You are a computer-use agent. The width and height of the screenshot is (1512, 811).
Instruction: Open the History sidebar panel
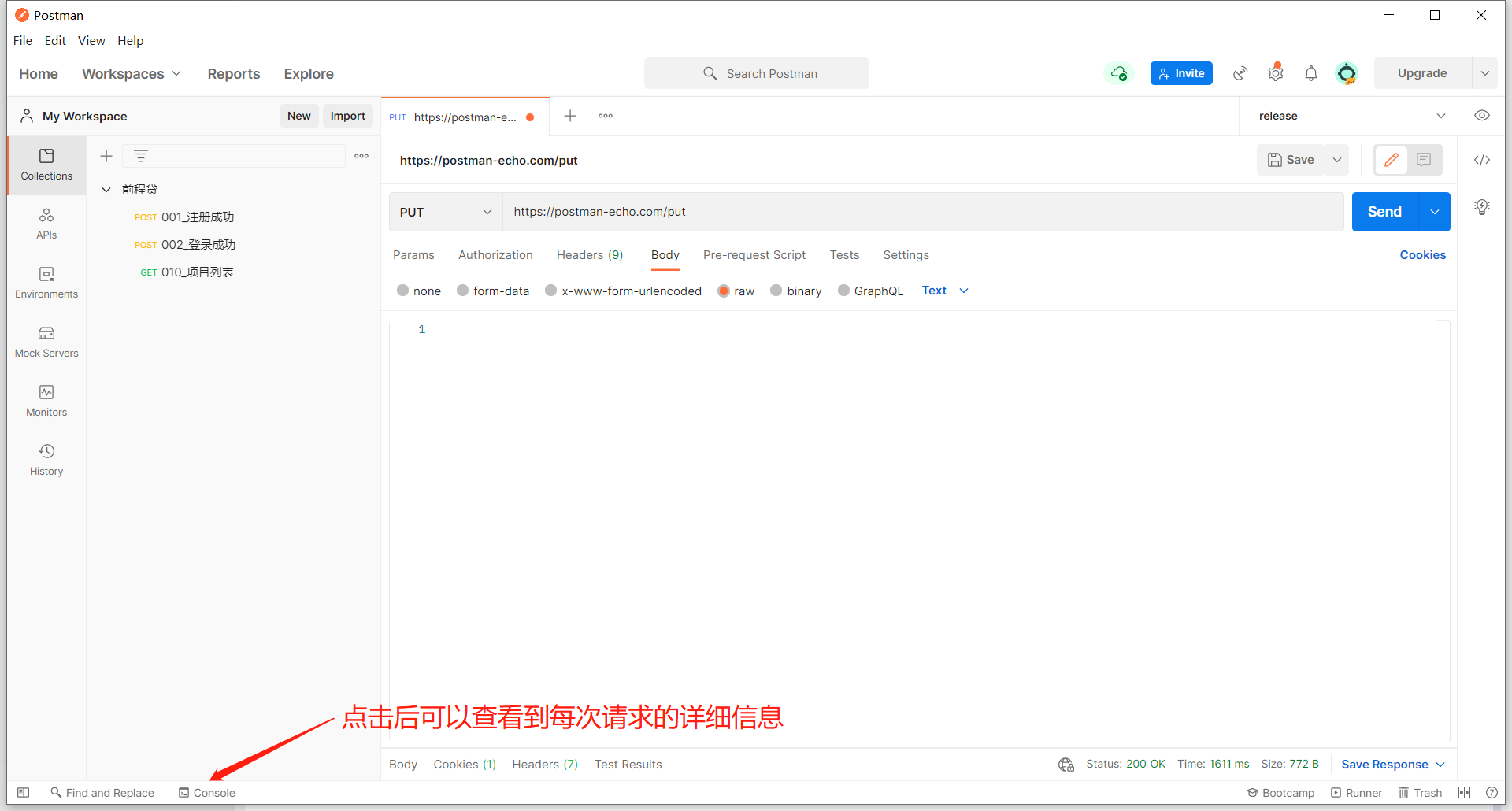[46, 460]
